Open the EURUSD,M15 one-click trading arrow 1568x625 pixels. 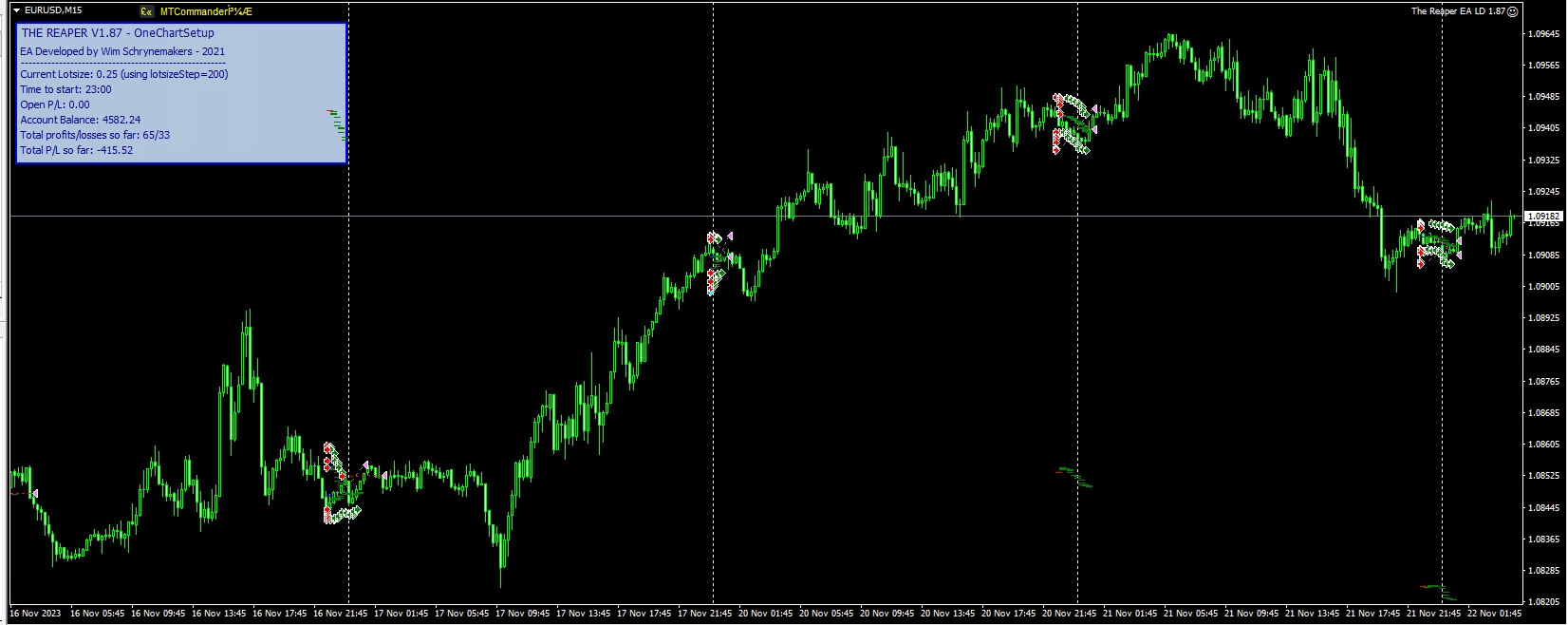click(17, 9)
